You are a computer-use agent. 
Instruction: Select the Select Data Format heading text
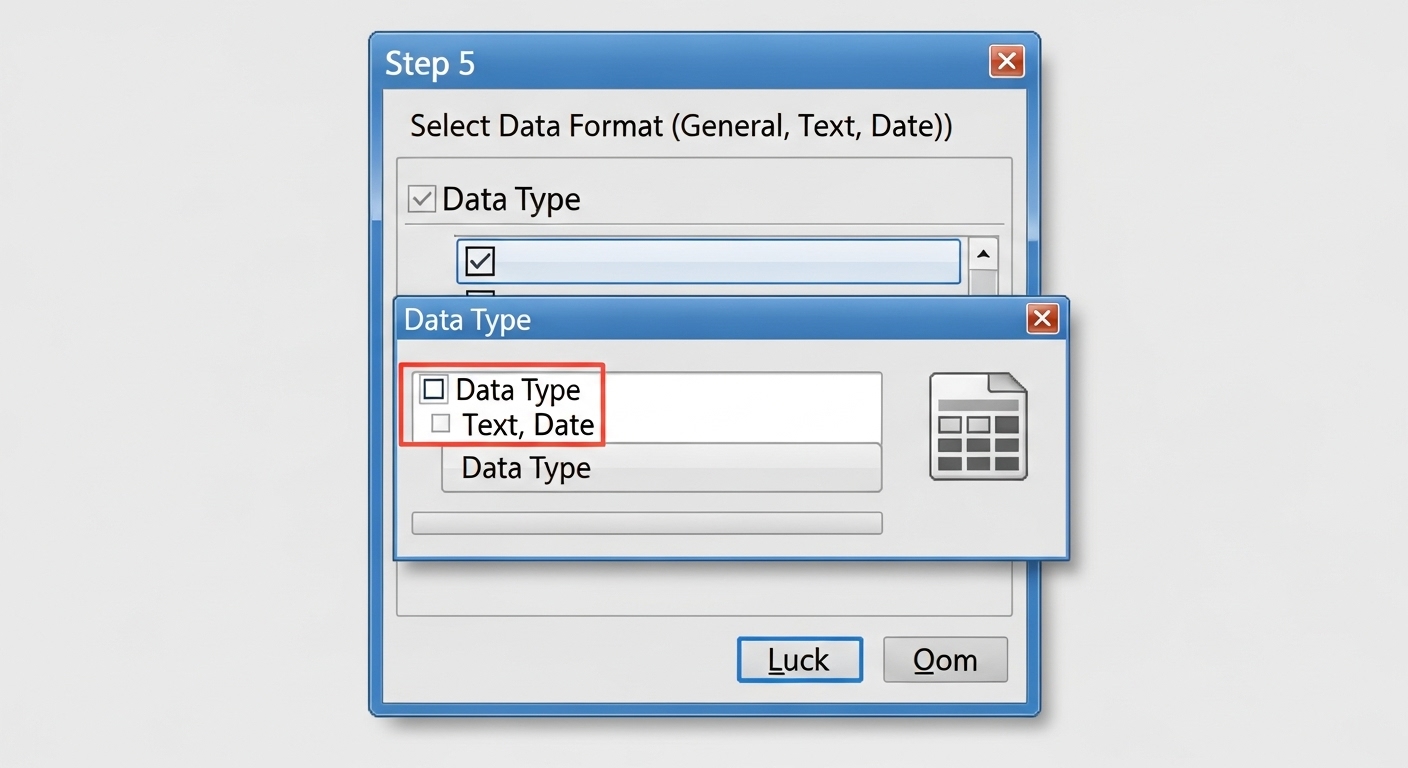(681, 125)
